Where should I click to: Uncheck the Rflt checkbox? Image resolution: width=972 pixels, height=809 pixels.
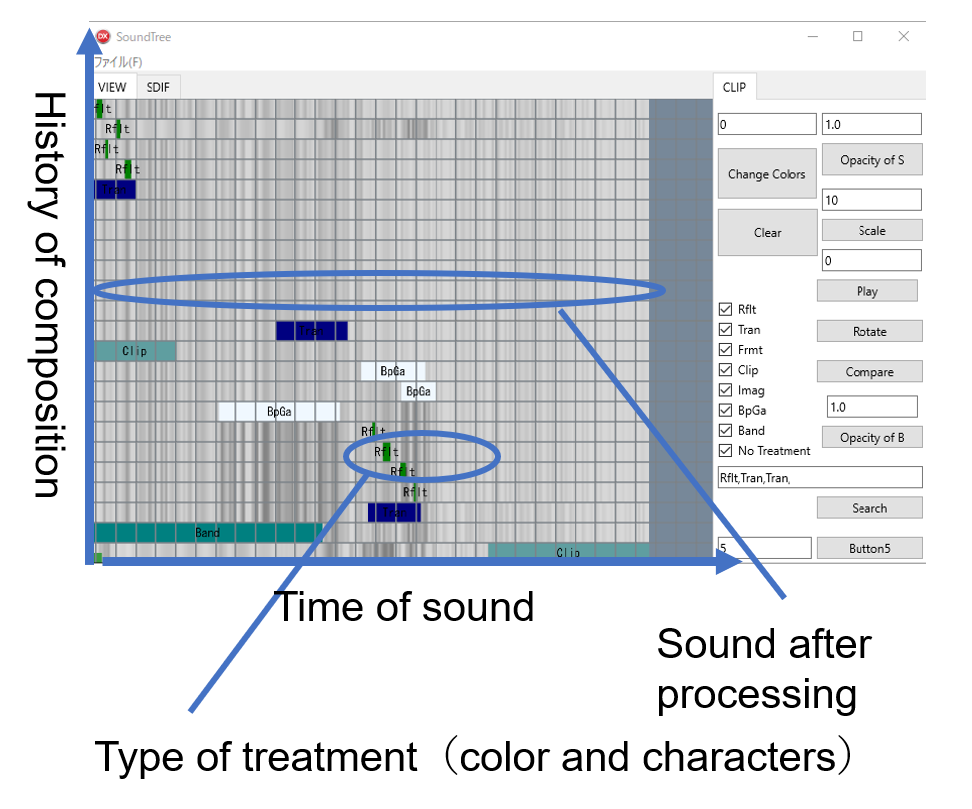click(726, 310)
